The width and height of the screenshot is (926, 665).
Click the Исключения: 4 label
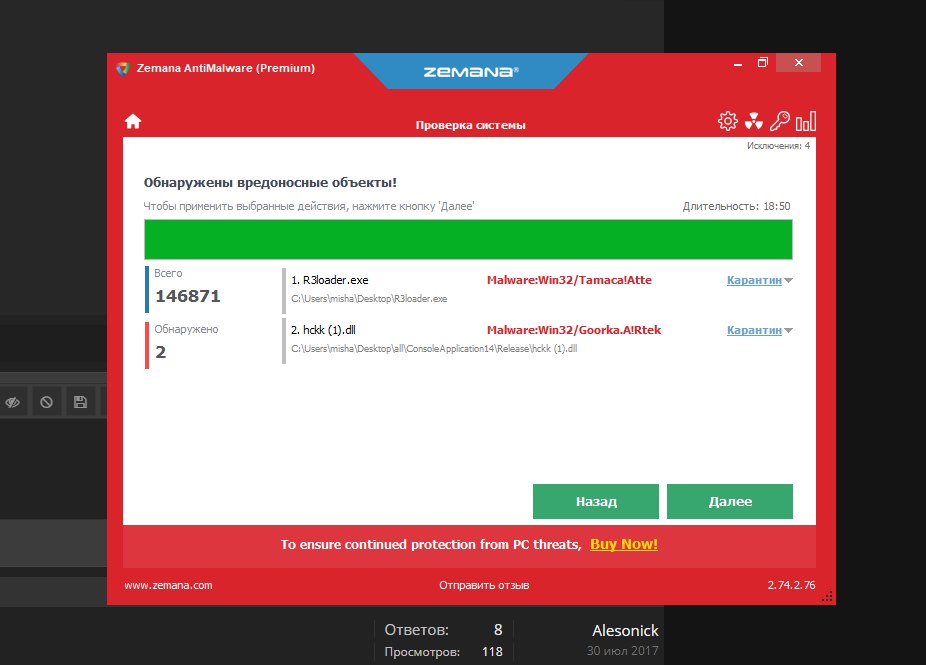(778, 146)
